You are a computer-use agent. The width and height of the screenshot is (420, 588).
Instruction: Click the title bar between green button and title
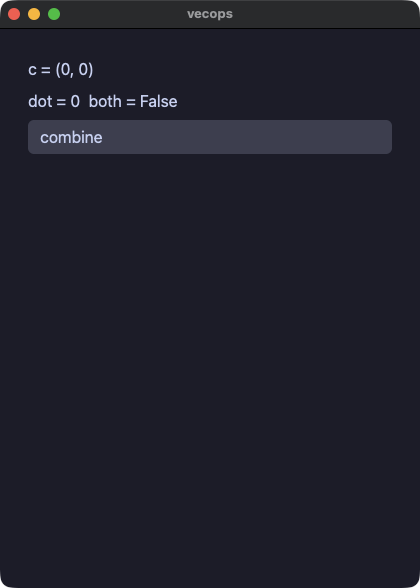pyautogui.click(x=124, y=14)
